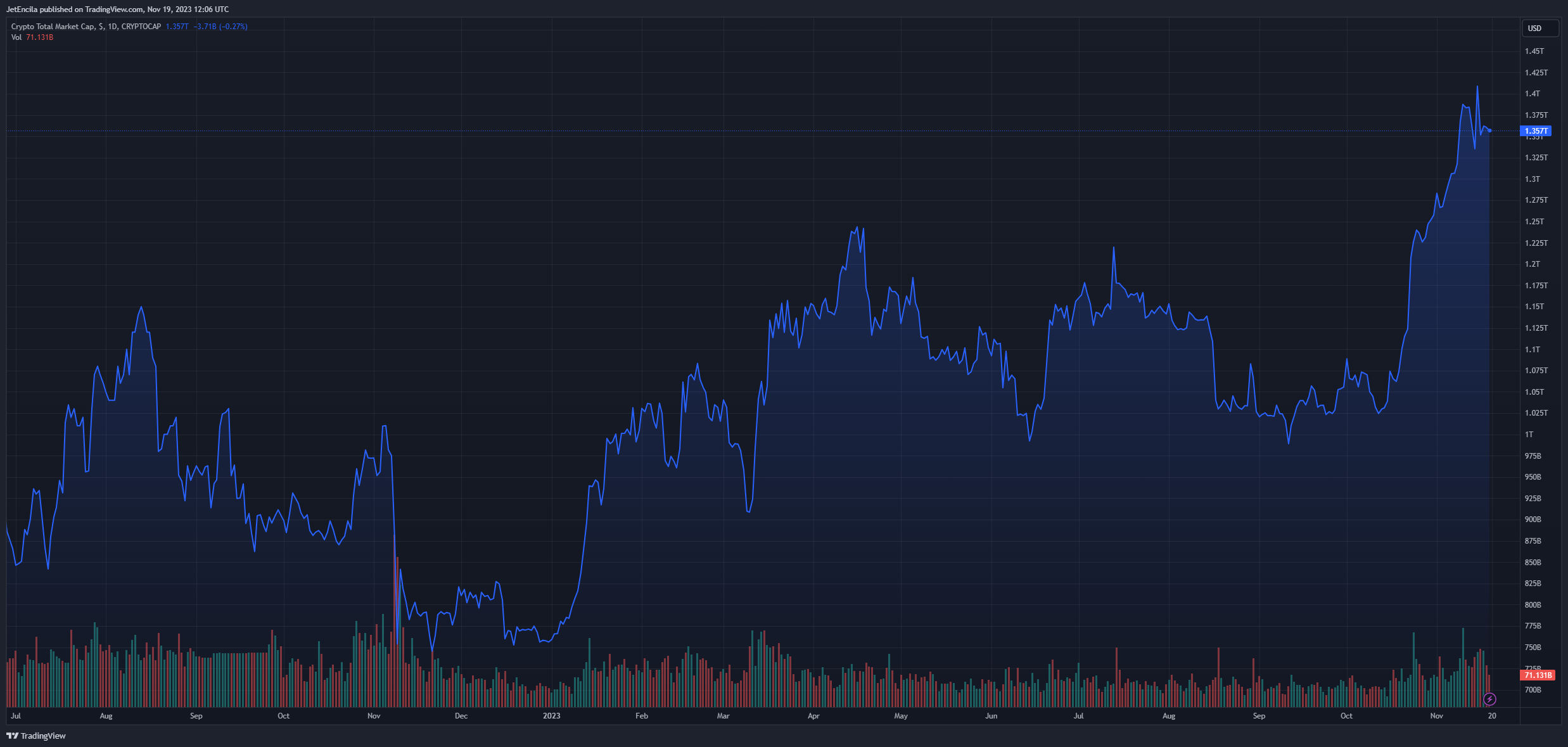1568x747 pixels.
Task: Click the JetEncila published on TradingView.com header
Action: [117, 10]
